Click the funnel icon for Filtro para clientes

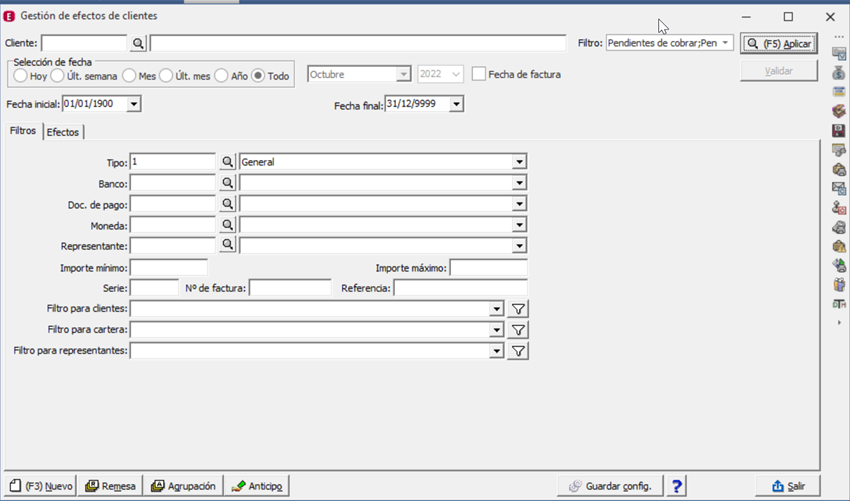click(518, 309)
